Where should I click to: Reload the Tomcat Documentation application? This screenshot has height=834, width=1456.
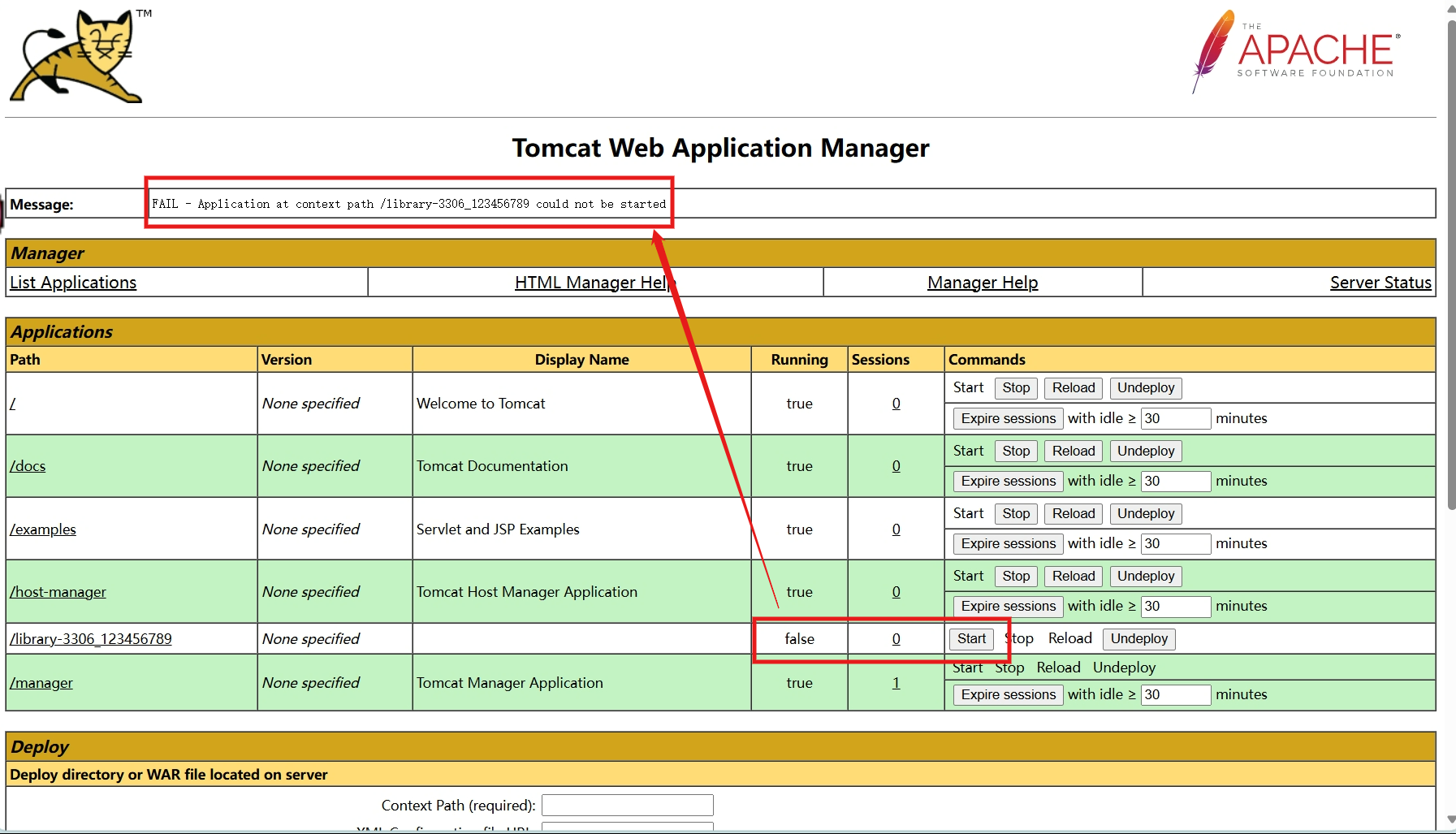pyautogui.click(x=1074, y=452)
